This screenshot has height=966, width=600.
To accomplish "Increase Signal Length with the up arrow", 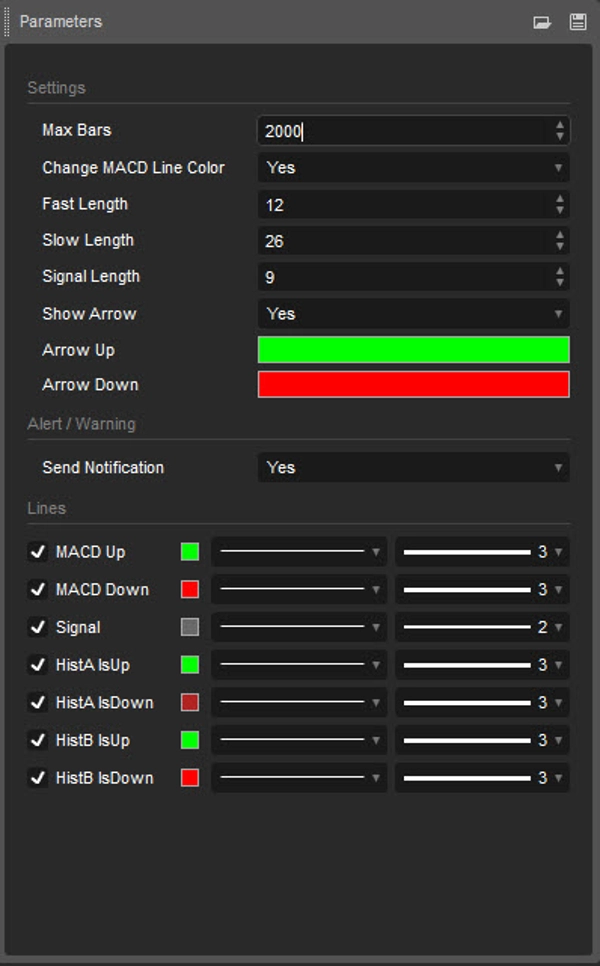I will [x=560, y=271].
